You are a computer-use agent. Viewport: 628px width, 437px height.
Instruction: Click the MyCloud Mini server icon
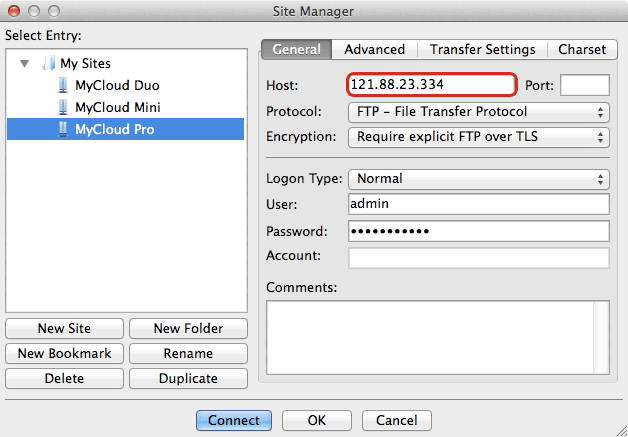[64, 107]
